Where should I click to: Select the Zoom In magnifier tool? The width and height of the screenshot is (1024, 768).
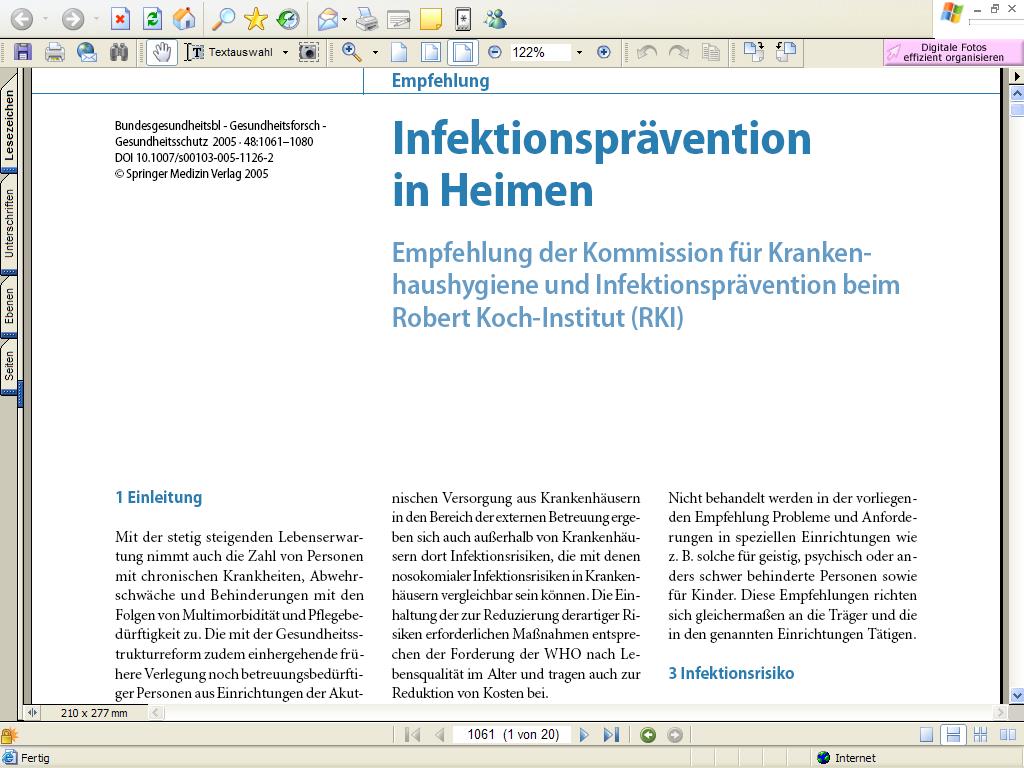coord(352,52)
